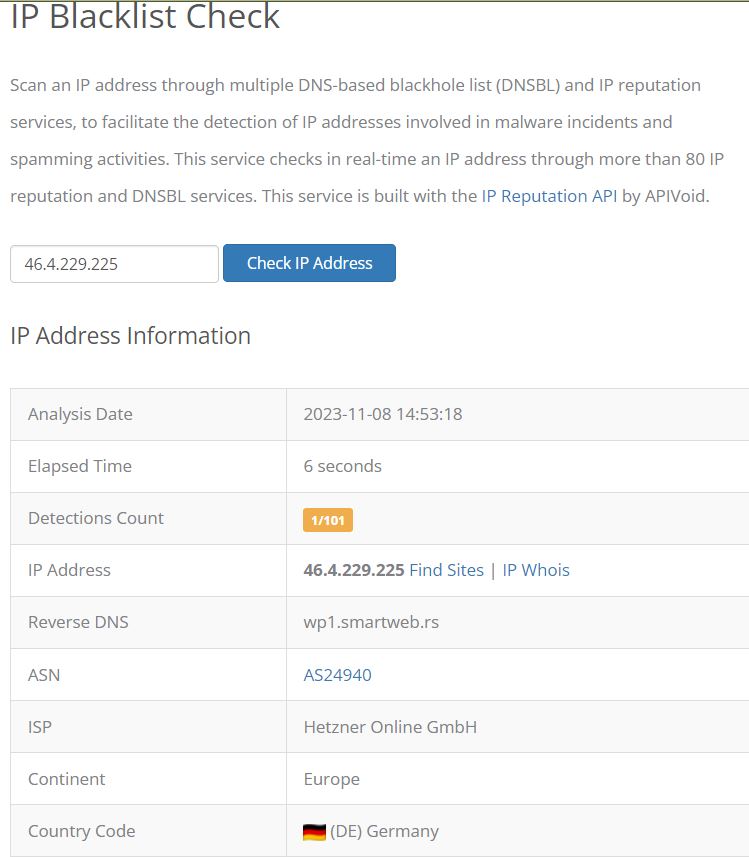This screenshot has height=857, width=749.
Task: Click the 1/101 detections badge
Action: coord(327,520)
